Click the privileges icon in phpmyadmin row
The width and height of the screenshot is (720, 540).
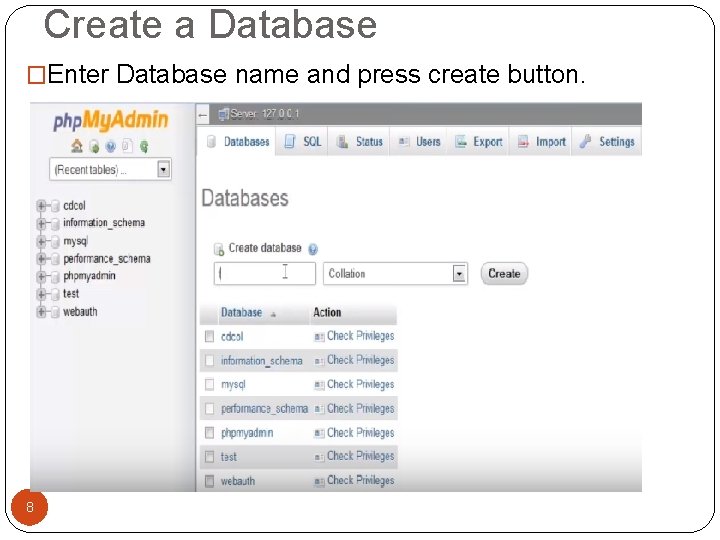[x=319, y=433]
